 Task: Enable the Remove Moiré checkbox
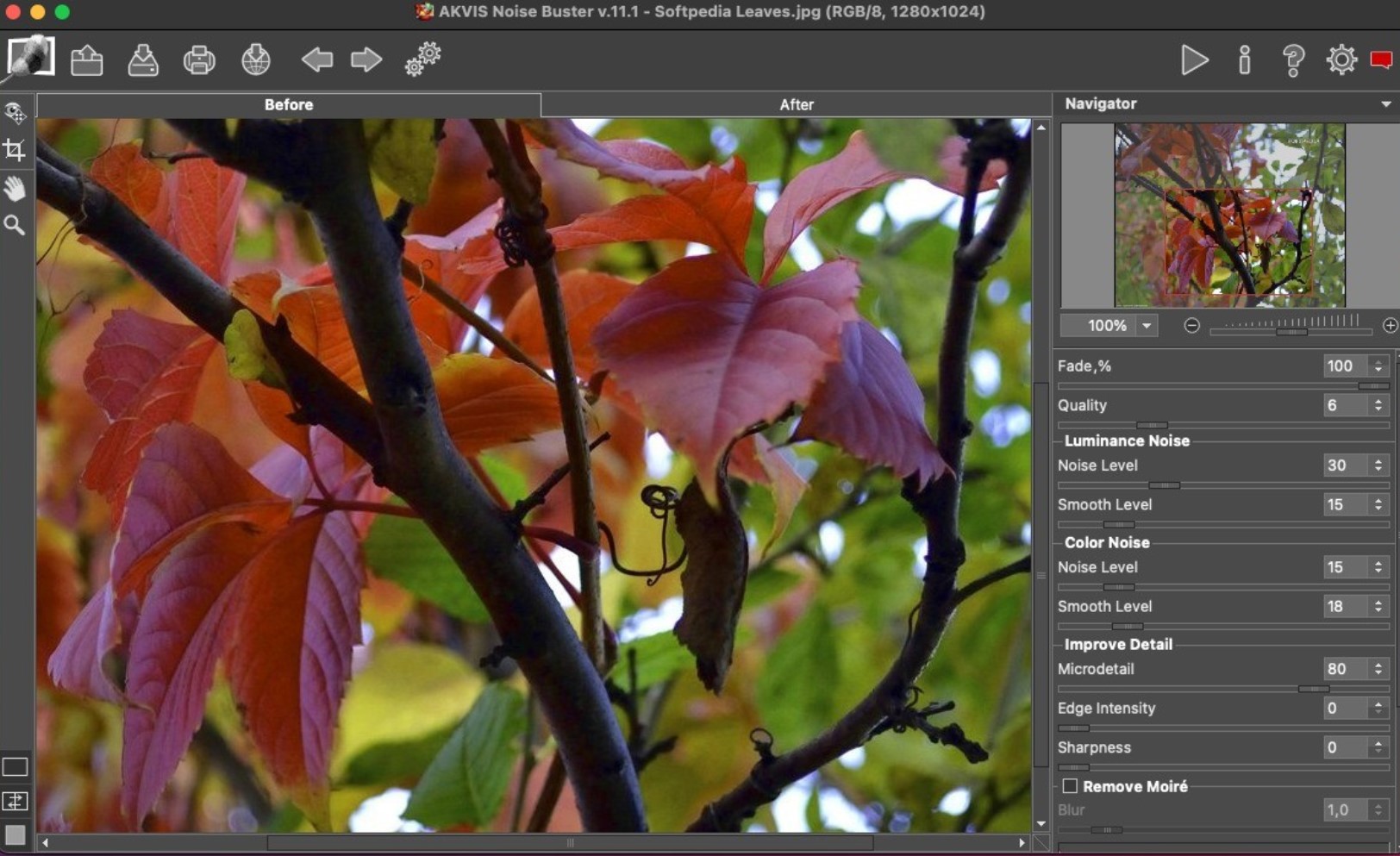point(1070,786)
